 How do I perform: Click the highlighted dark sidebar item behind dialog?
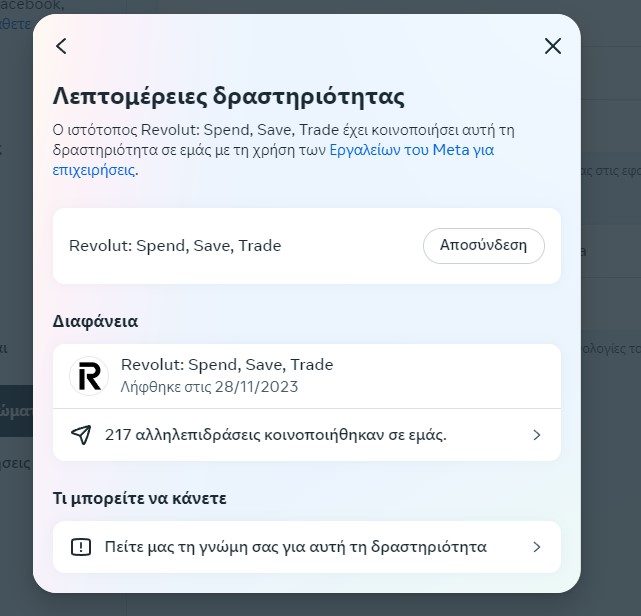pos(16,410)
